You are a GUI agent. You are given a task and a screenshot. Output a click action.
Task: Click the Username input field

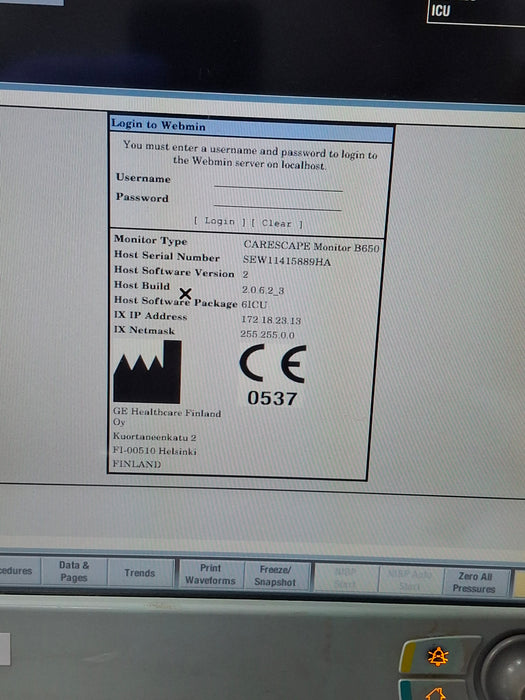point(278,183)
